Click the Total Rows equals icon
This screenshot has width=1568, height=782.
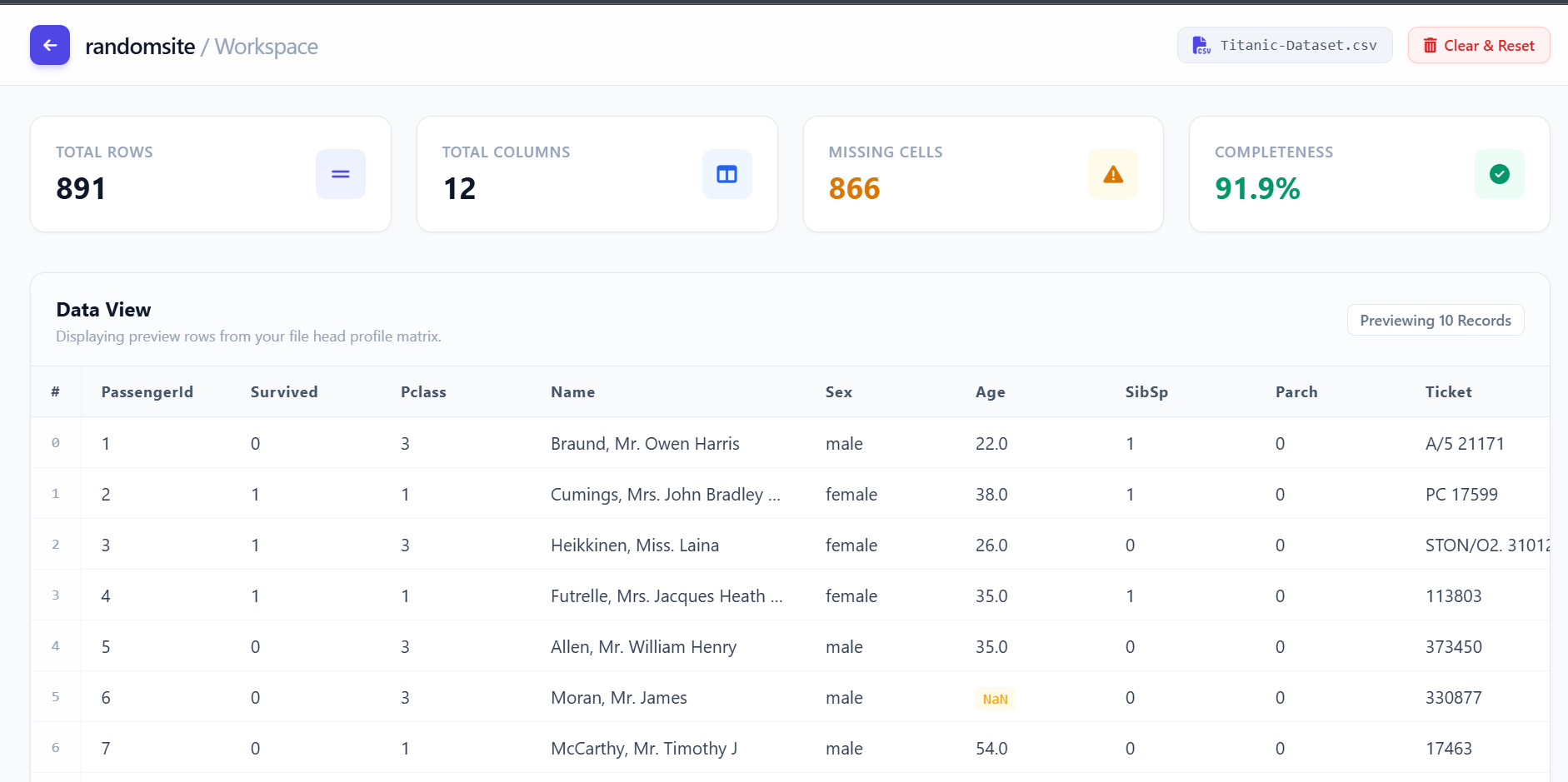pyautogui.click(x=341, y=174)
